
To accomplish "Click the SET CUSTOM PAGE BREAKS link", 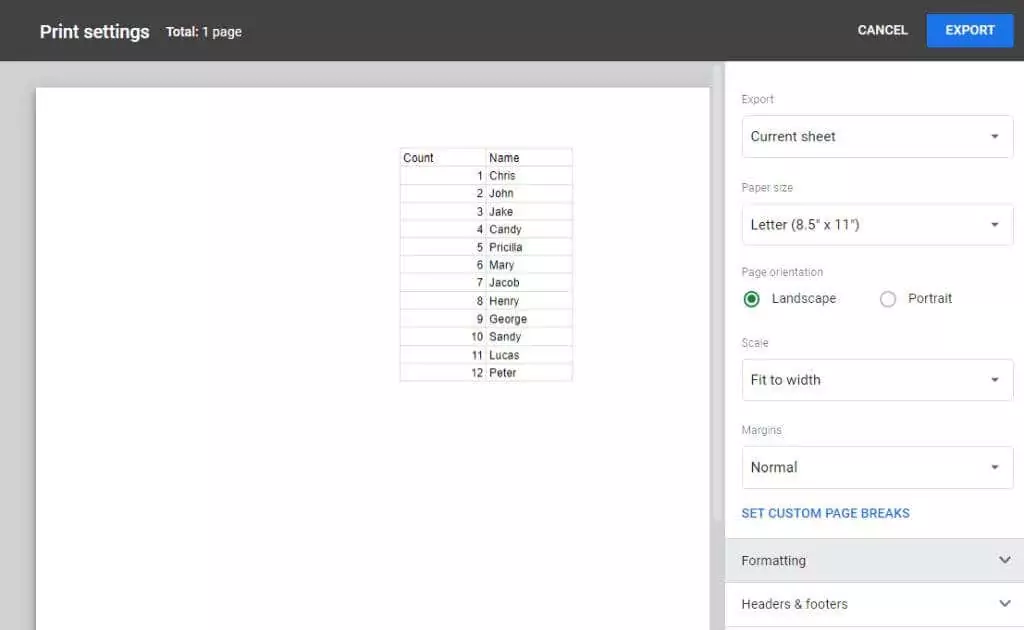I will click(x=825, y=513).
